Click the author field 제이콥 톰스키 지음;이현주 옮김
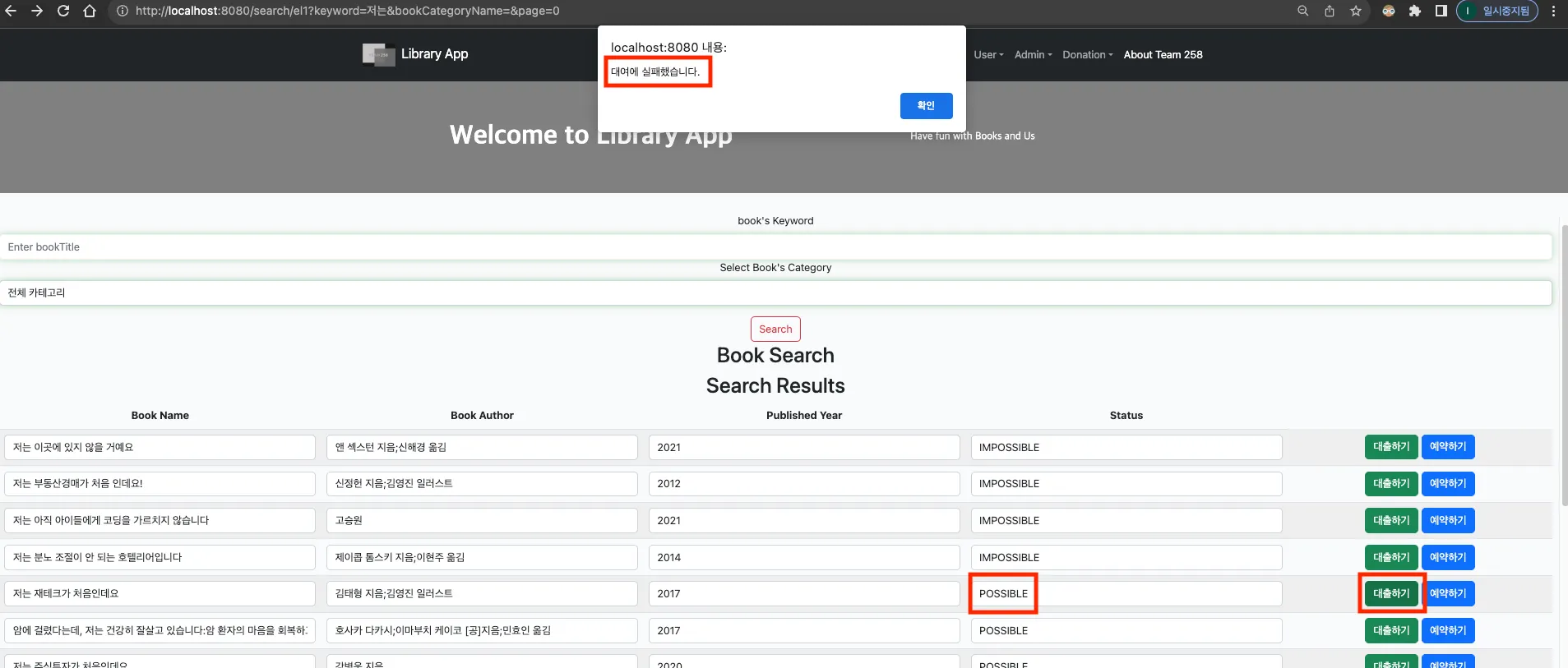Screen dimensions: 1568x668 pos(482,558)
